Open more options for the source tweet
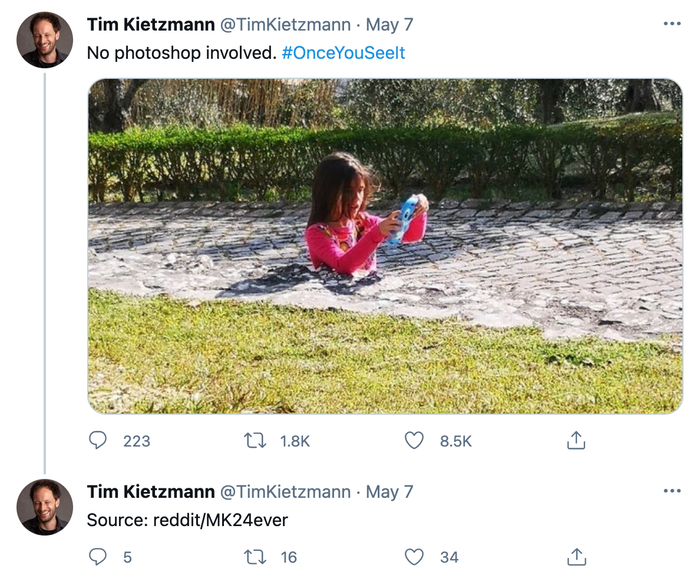The image size is (700, 582). click(671, 491)
